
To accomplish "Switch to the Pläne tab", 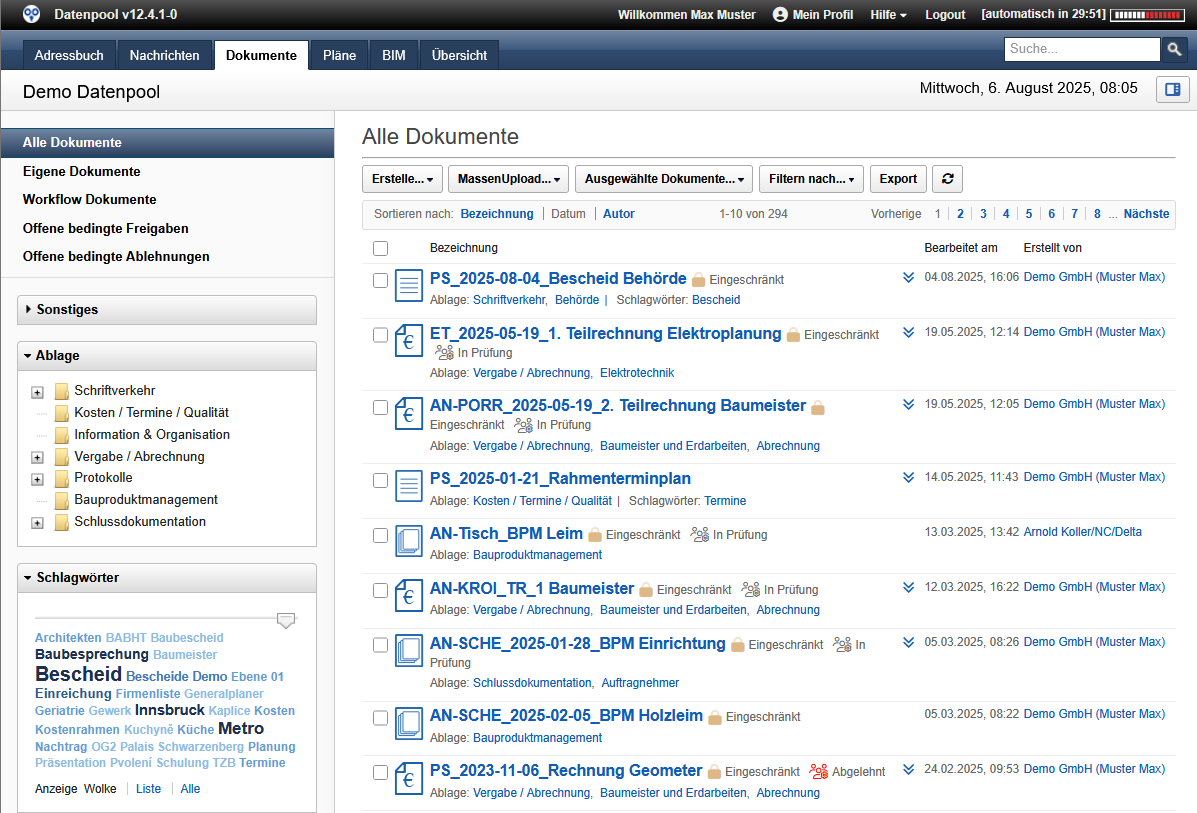I will [x=339, y=55].
